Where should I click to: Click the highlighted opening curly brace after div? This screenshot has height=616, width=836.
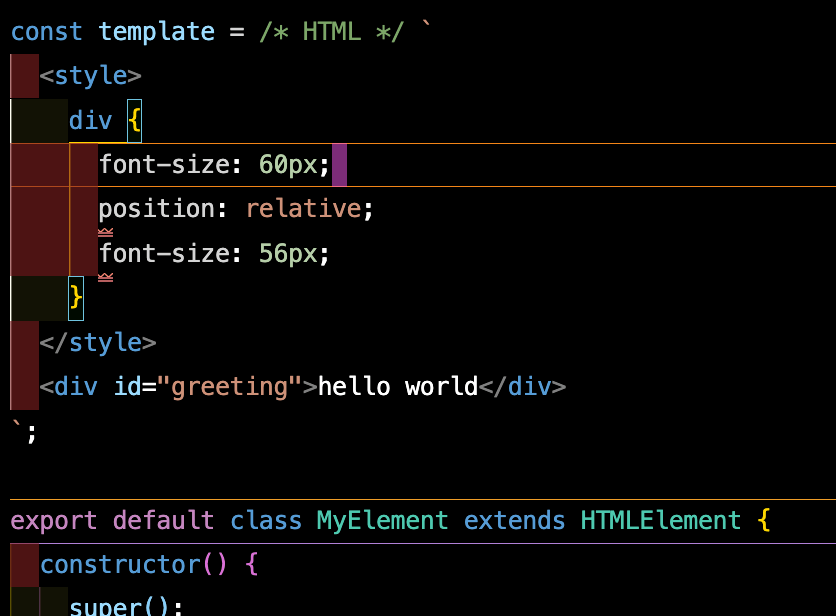click(134, 121)
